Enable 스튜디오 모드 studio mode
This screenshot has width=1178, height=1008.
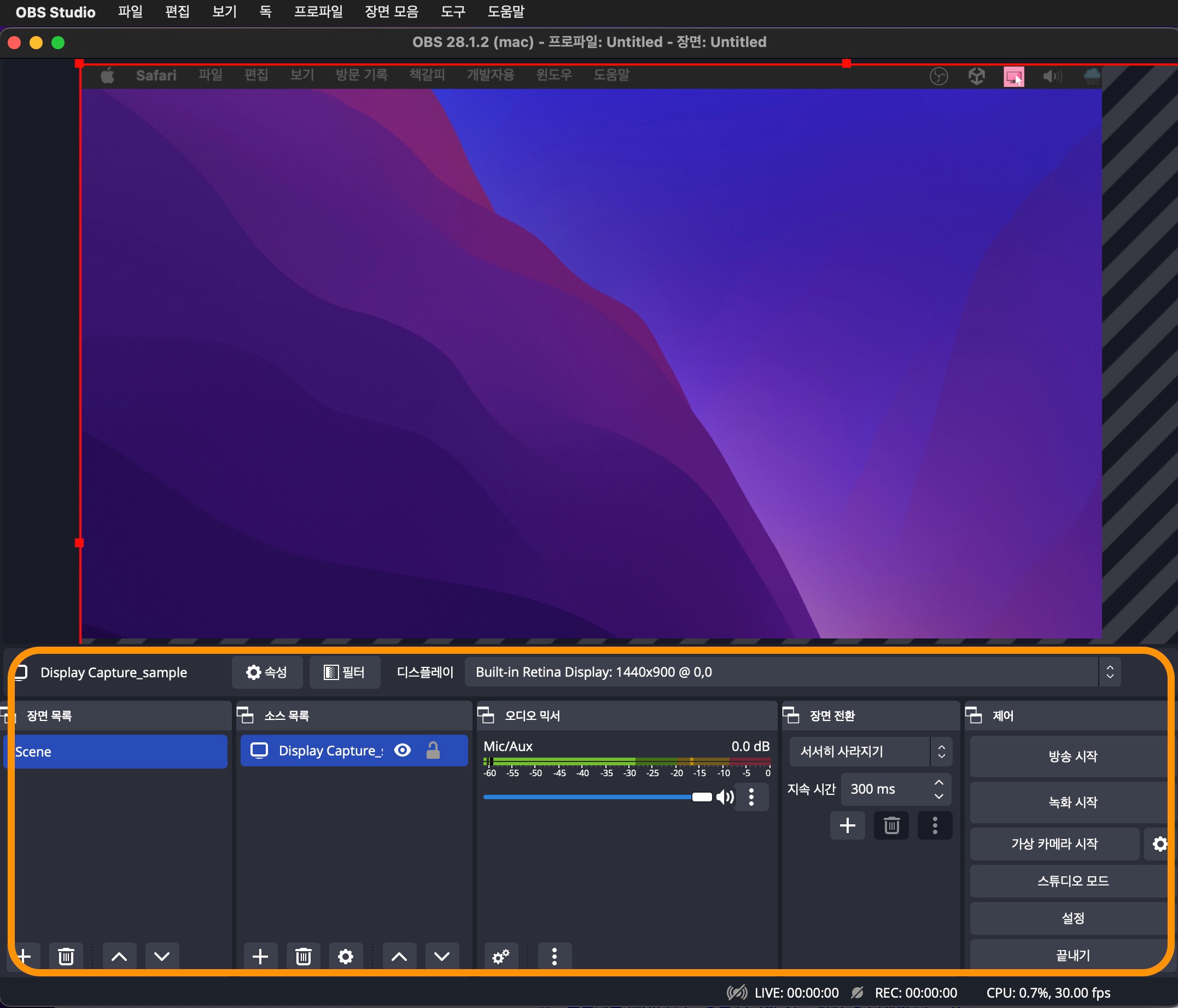[1072, 881]
